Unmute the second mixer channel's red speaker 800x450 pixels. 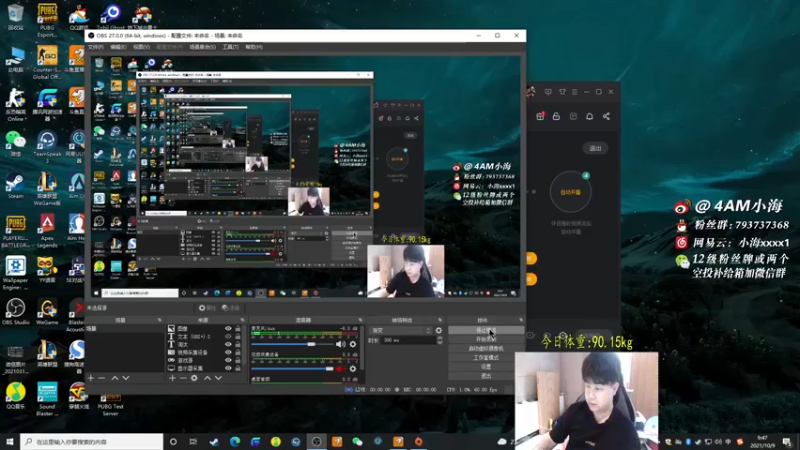pyautogui.click(x=340, y=368)
